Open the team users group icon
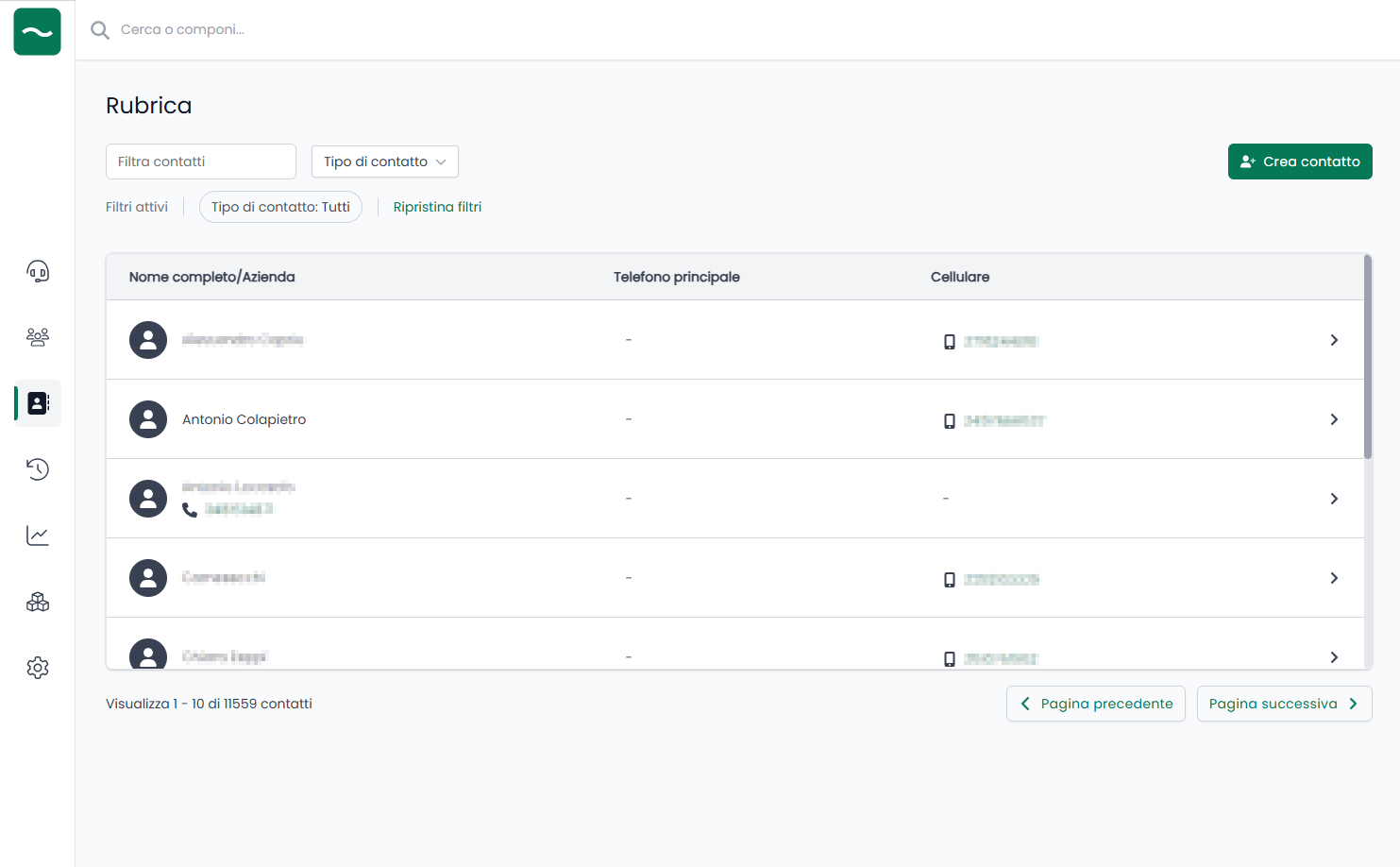This screenshot has height=867, width=1400. (x=38, y=337)
